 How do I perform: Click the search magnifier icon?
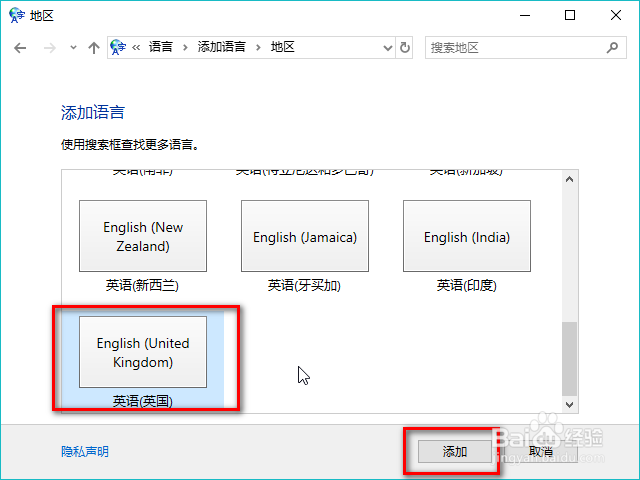point(612,48)
